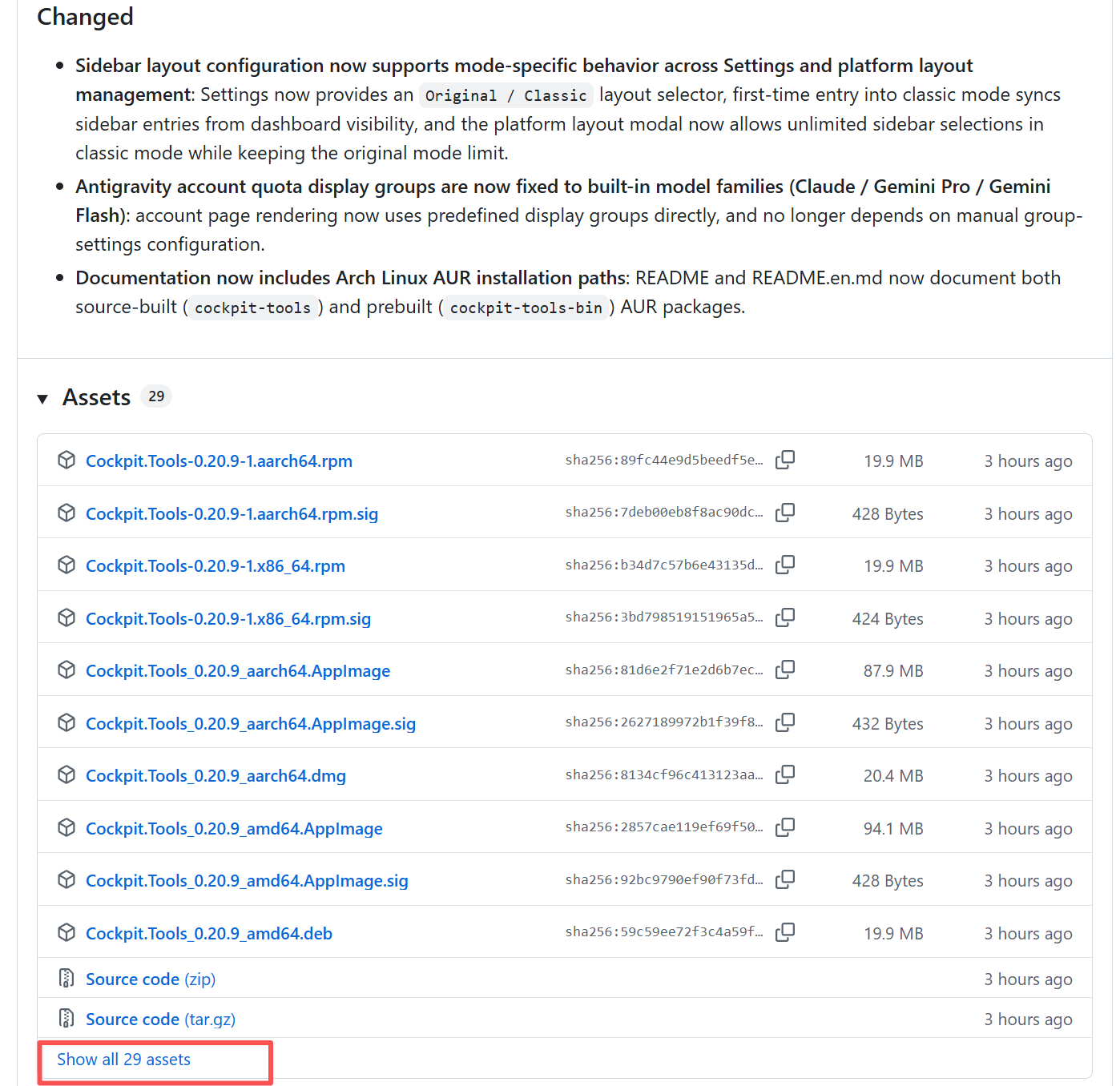Download Cockpit.Tools_0.20.9_aarch64.dmg
The image size is (1120, 1086).
[x=216, y=776]
